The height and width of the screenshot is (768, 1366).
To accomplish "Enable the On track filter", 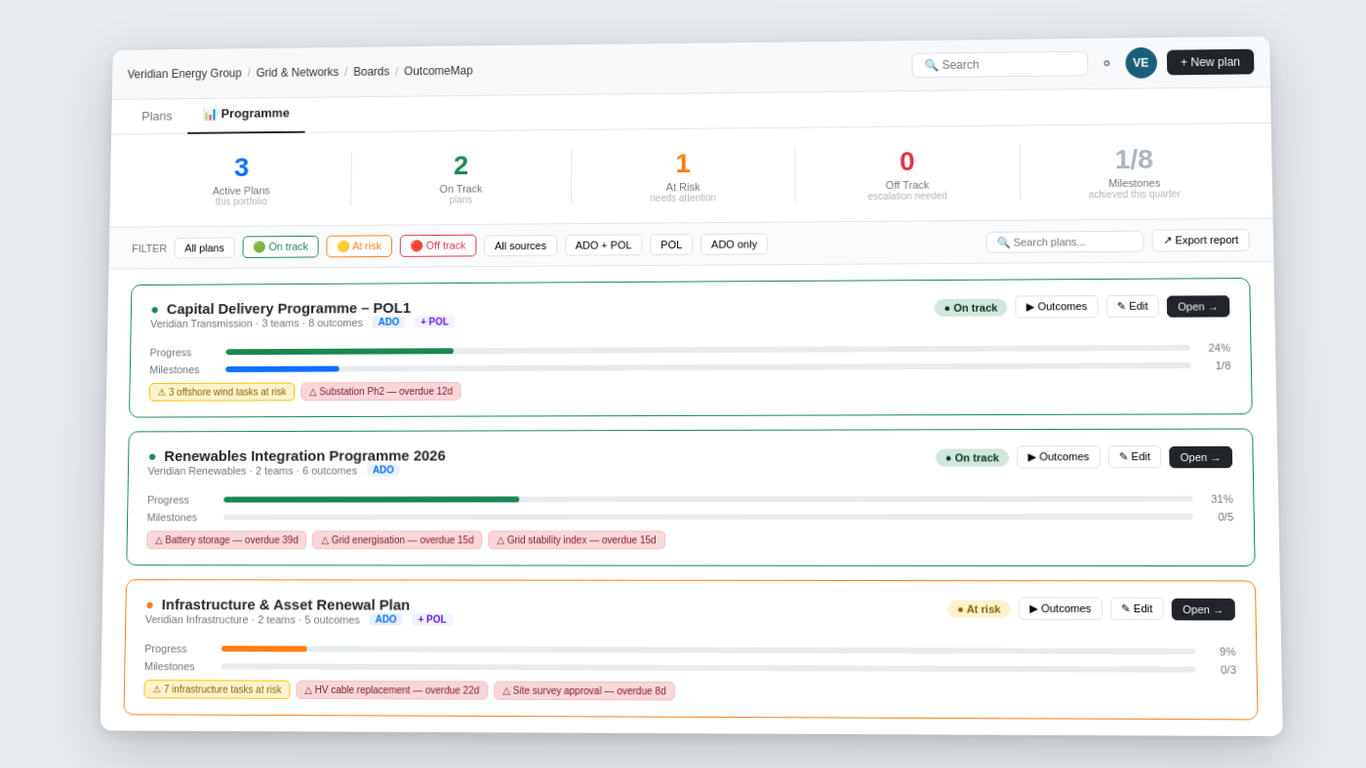I will click(x=280, y=245).
